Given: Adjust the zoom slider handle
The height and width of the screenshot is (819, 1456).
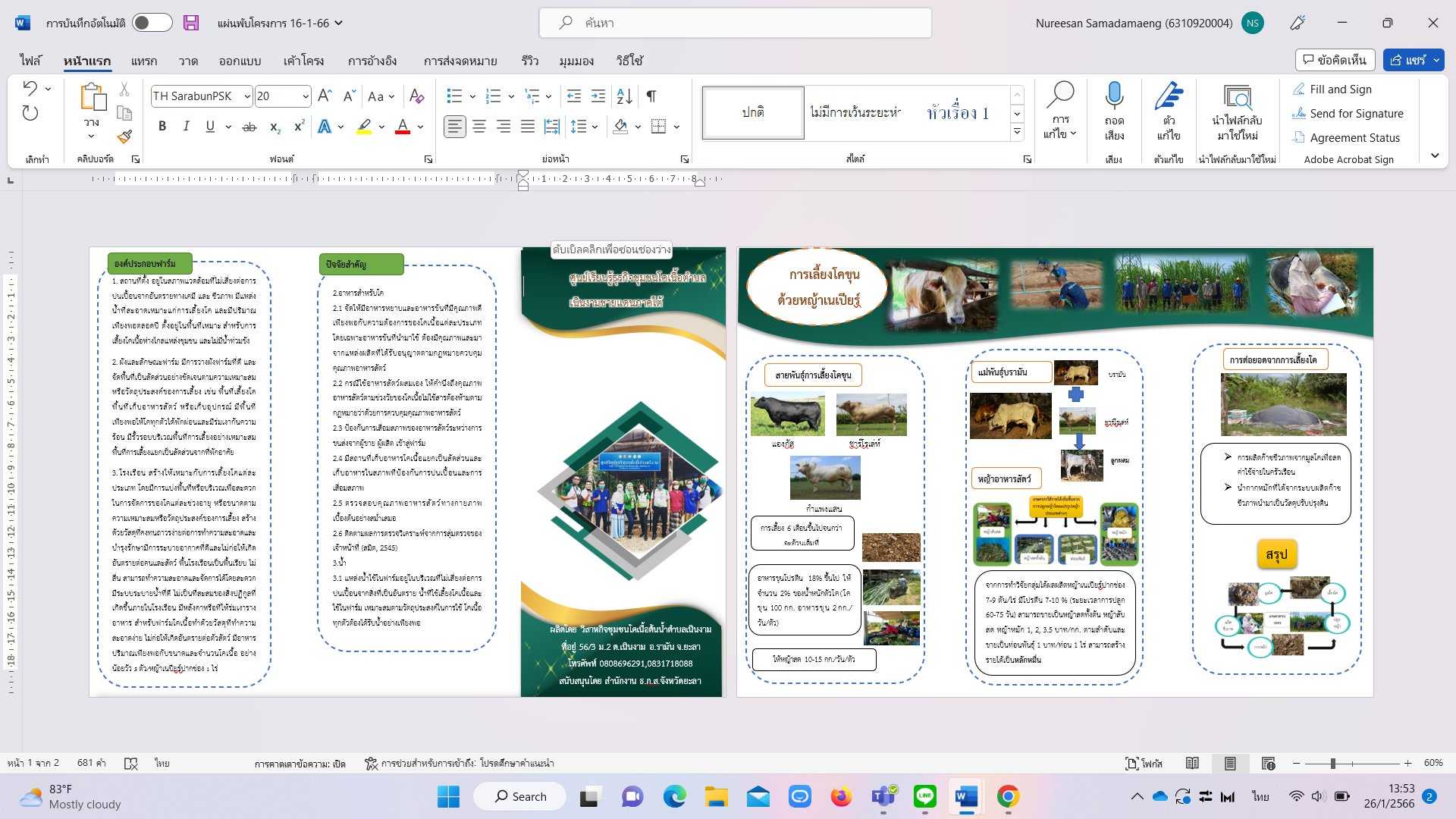Looking at the screenshot, I should [1332, 763].
